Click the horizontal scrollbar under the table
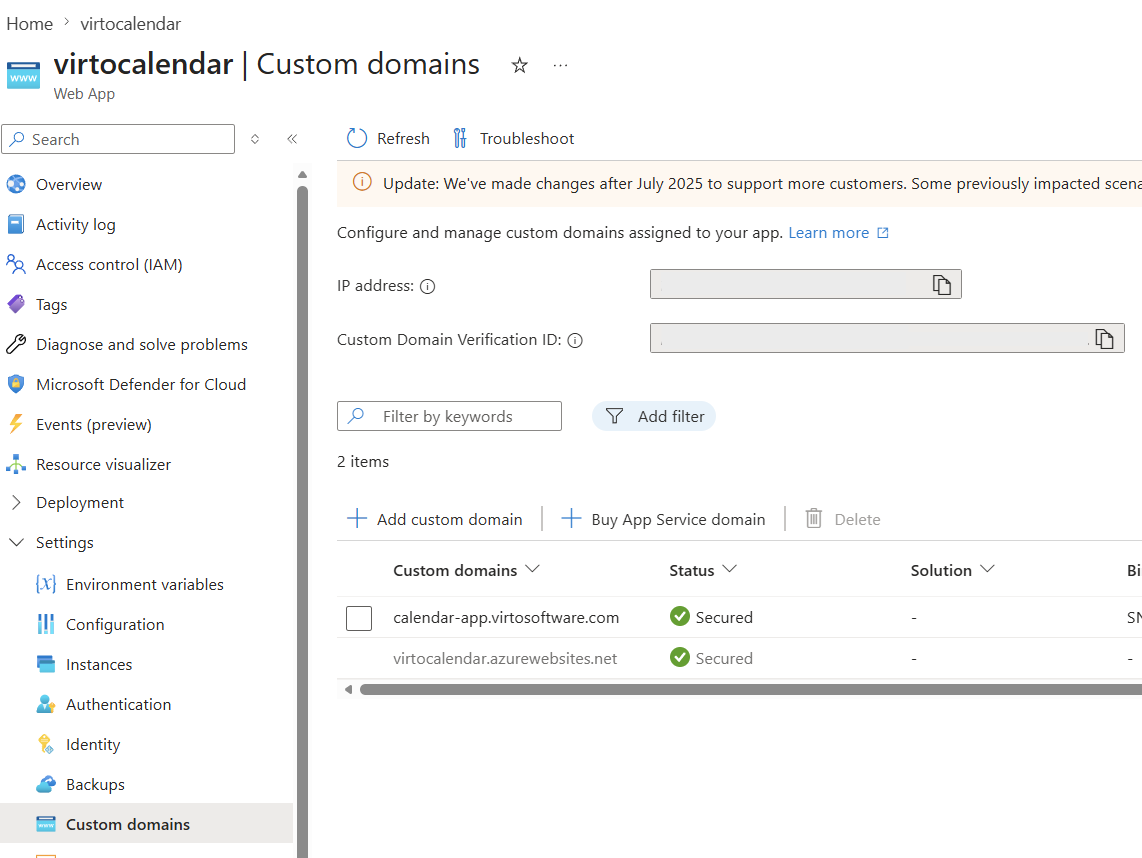Screen dimensions: 1142x858 (750, 690)
